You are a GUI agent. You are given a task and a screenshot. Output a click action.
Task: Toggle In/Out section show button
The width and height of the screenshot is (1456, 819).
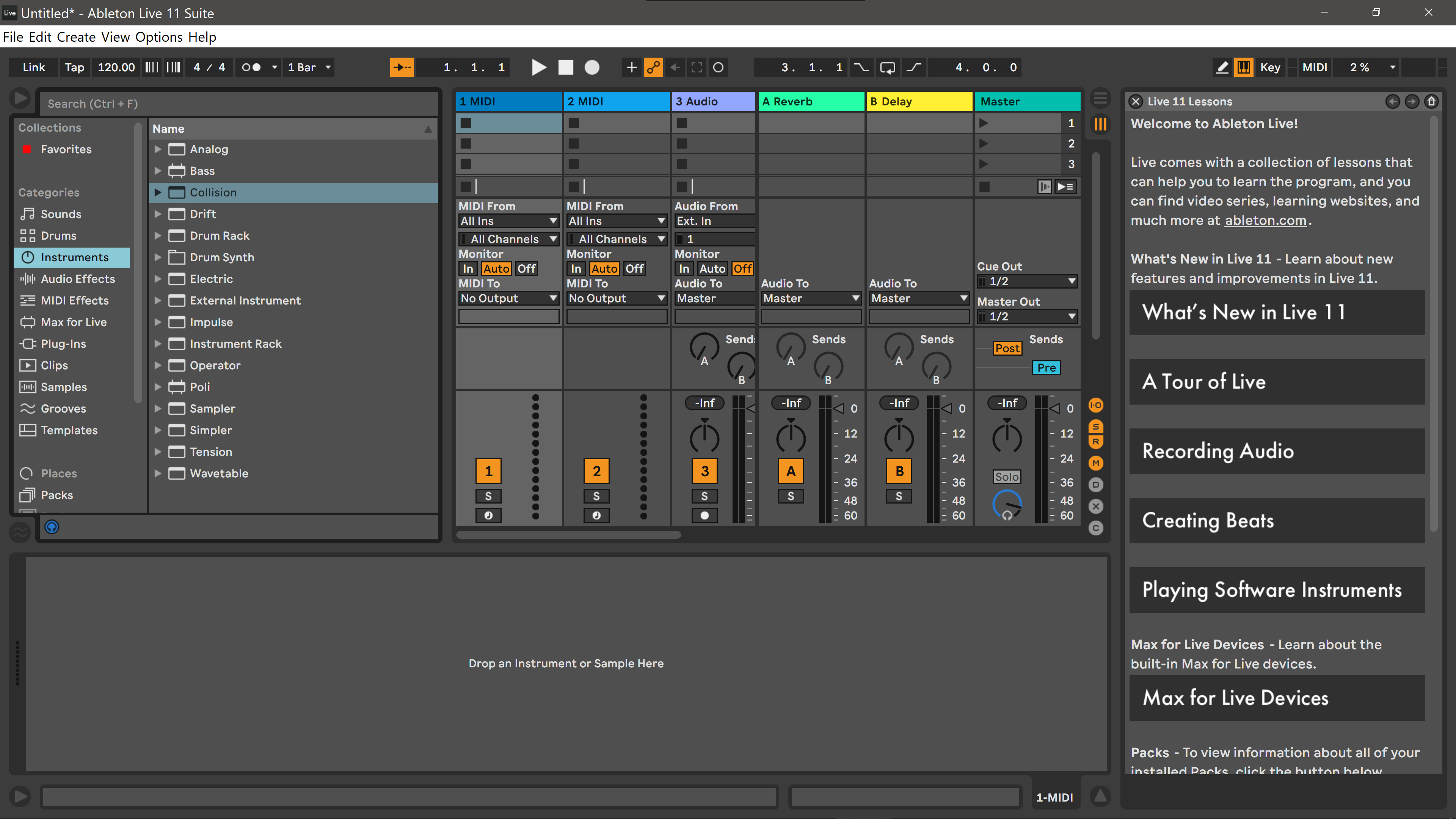[1095, 405]
